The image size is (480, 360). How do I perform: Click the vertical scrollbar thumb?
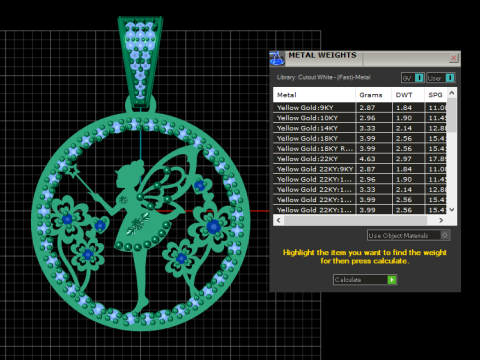(x=452, y=115)
